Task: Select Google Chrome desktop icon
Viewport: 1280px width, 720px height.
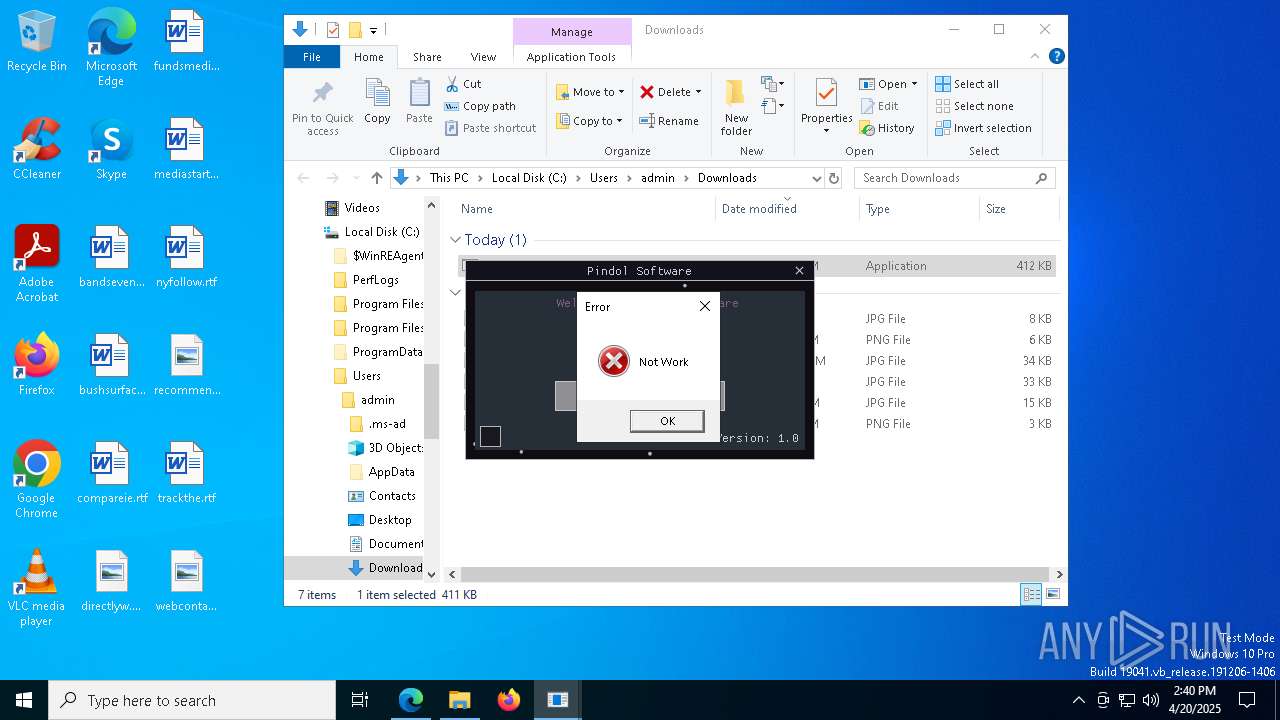Action: pyautogui.click(x=37, y=480)
